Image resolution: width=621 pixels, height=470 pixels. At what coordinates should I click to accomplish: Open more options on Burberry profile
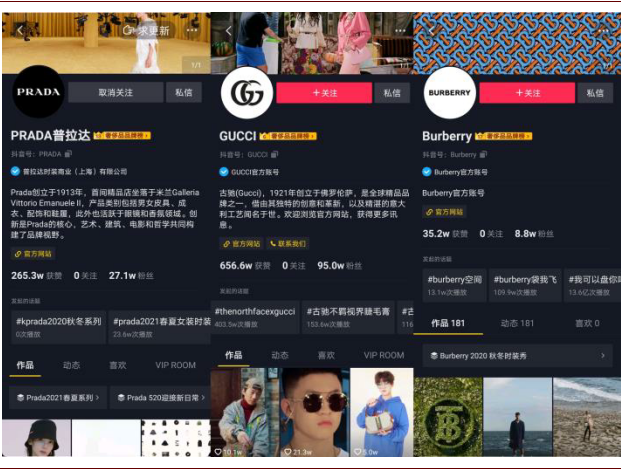pos(603,31)
